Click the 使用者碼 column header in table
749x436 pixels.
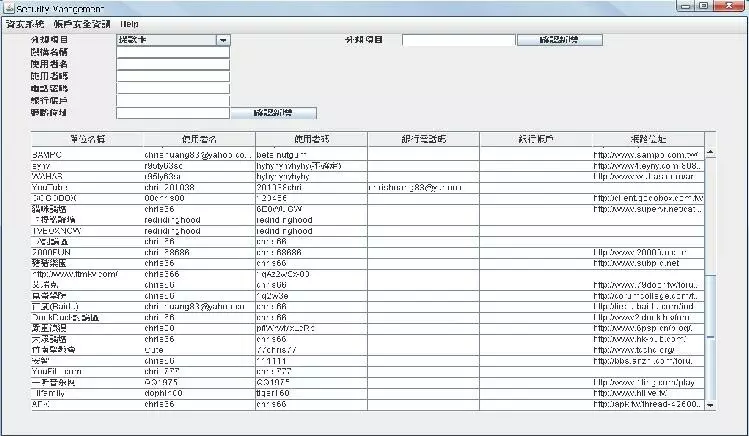coord(311,139)
